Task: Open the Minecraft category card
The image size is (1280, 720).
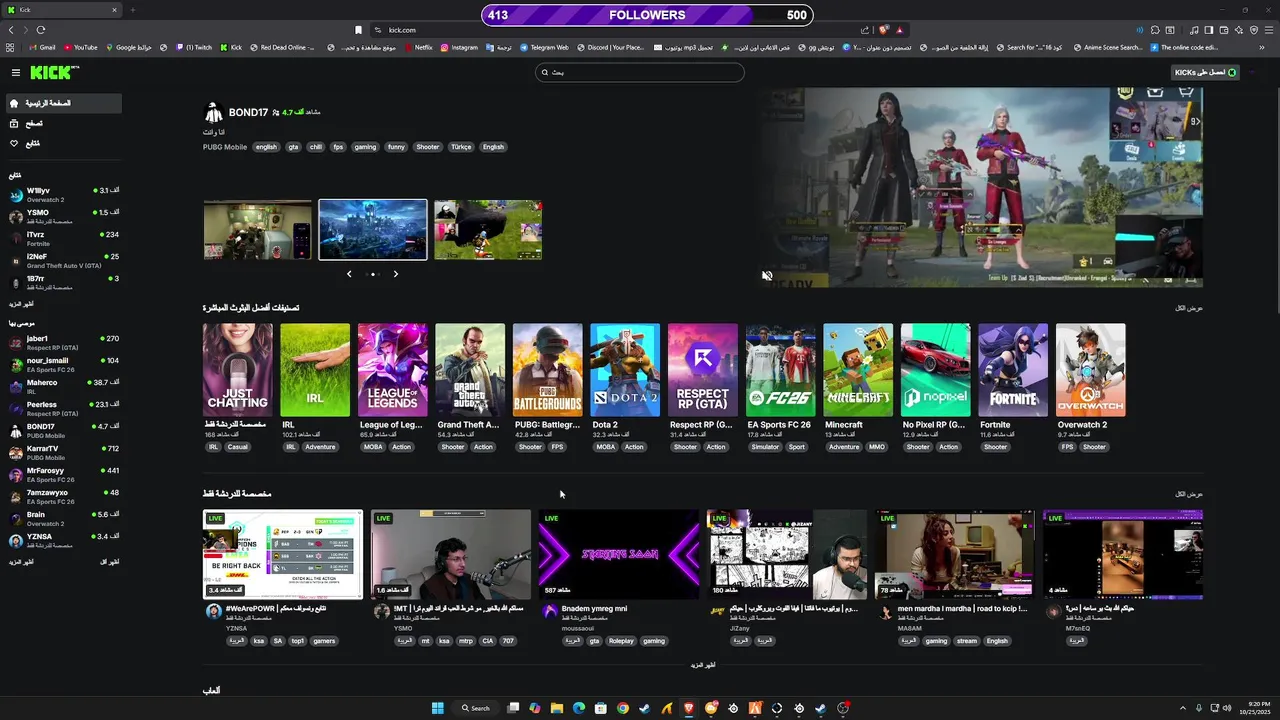Action: pyautogui.click(x=858, y=370)
